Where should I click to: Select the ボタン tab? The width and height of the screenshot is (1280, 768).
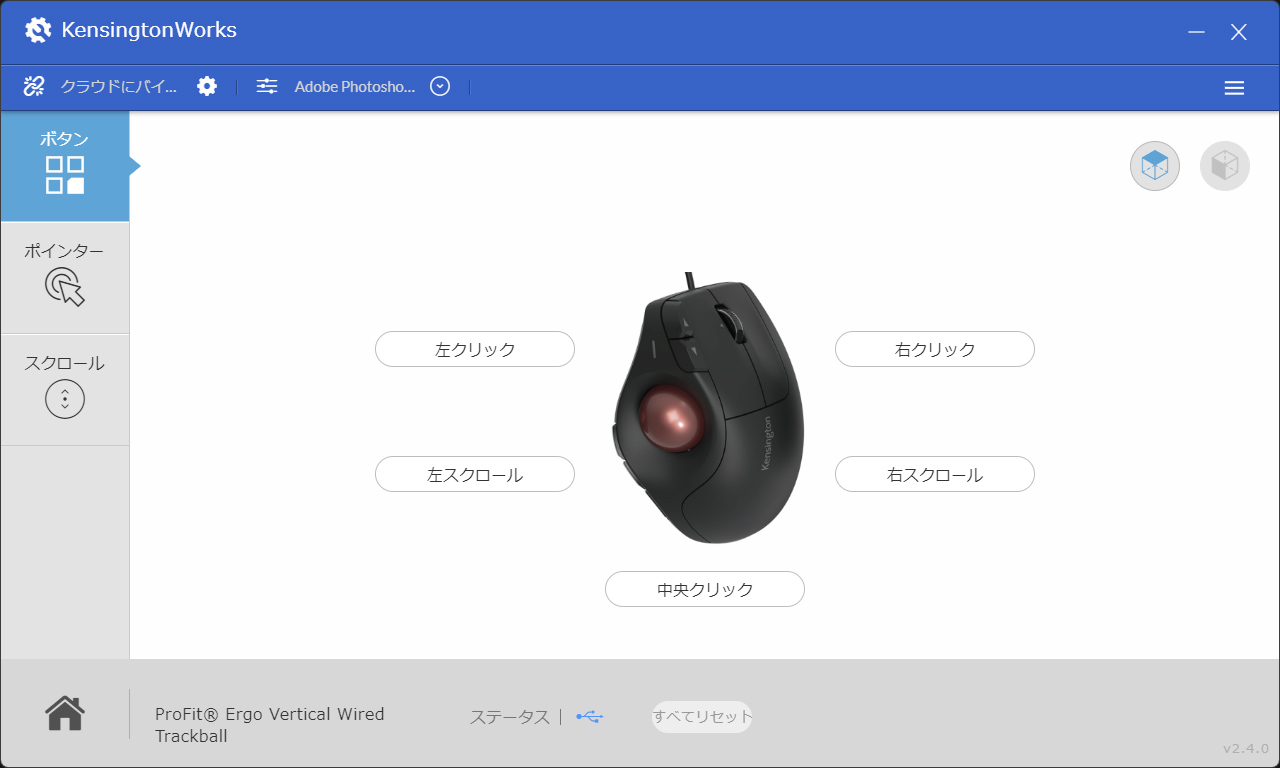tap(65, 166)
